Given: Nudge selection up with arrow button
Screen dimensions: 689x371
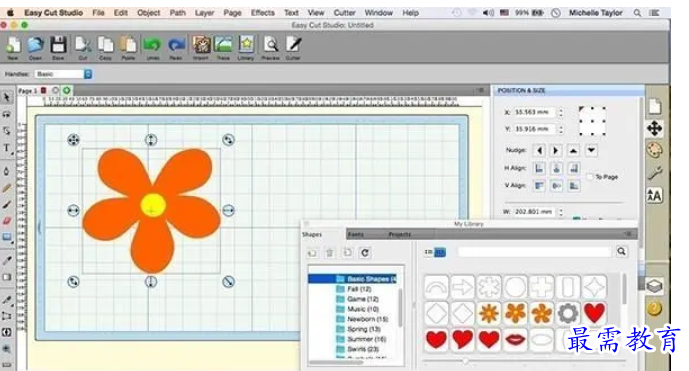Looking at the screenshot, I should point(573,151).
